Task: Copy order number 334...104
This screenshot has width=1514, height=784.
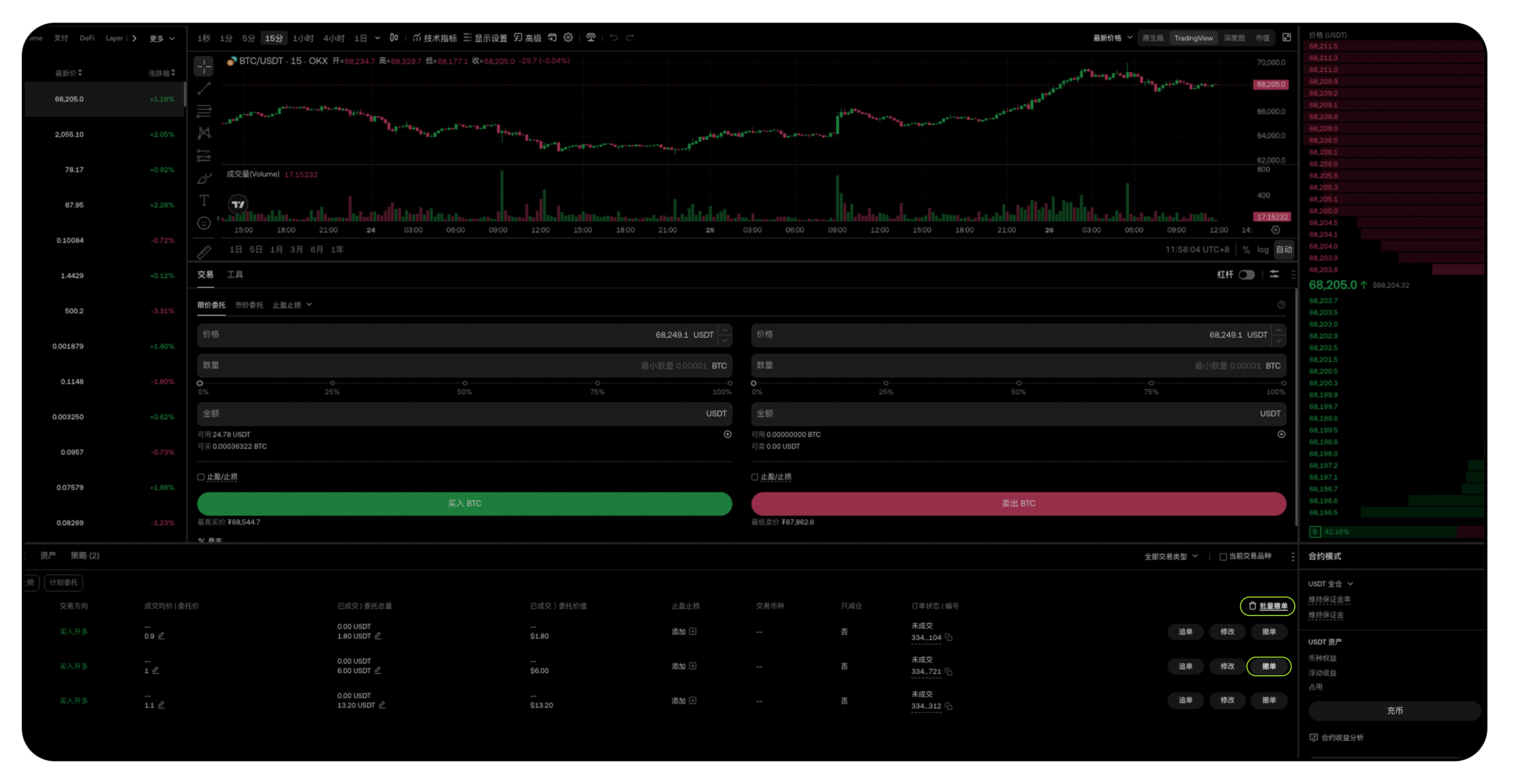Action: click(x=948, y=638)
